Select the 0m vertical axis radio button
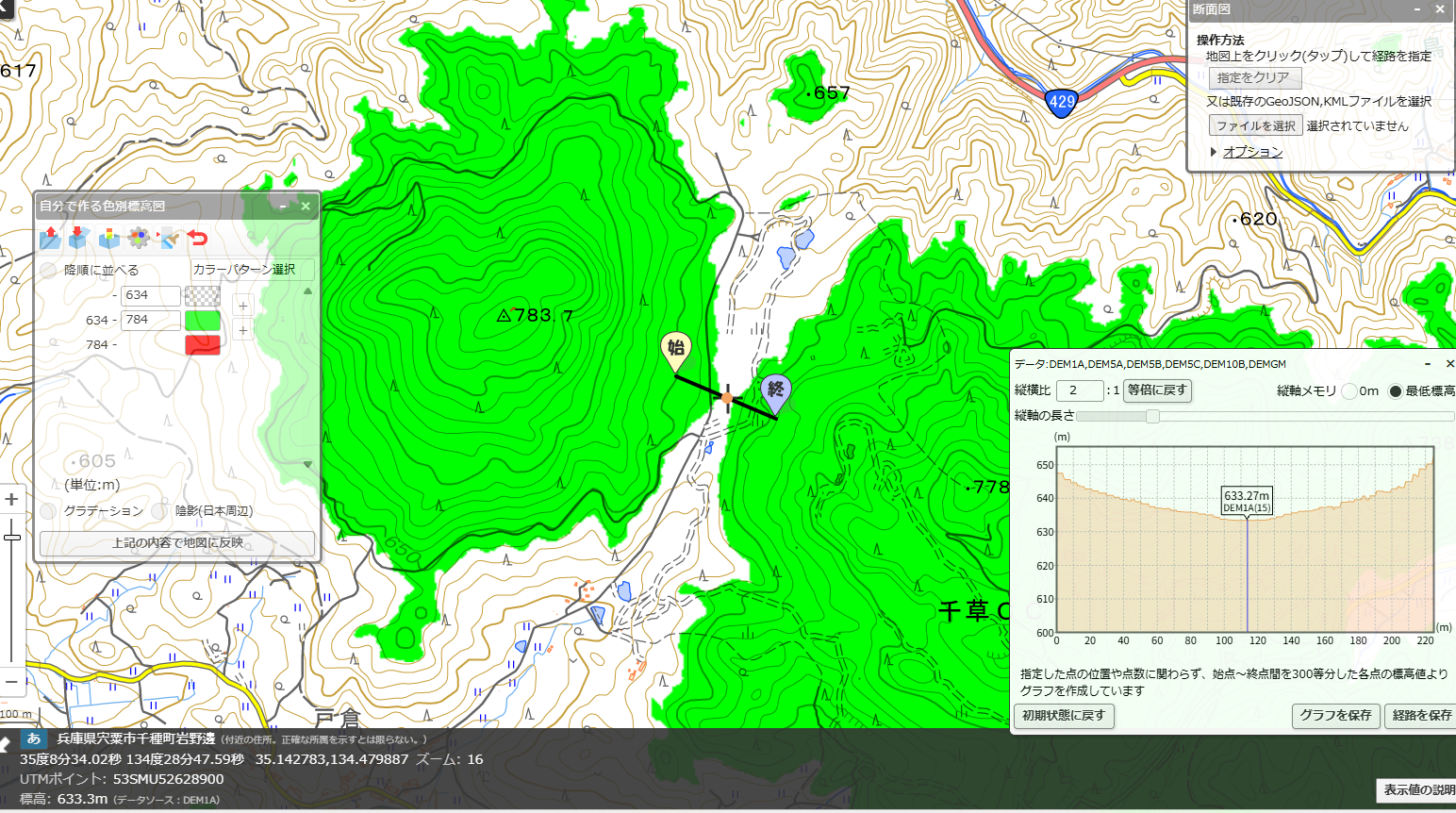The image size is (1456, 813). (x=1348, y=390)
